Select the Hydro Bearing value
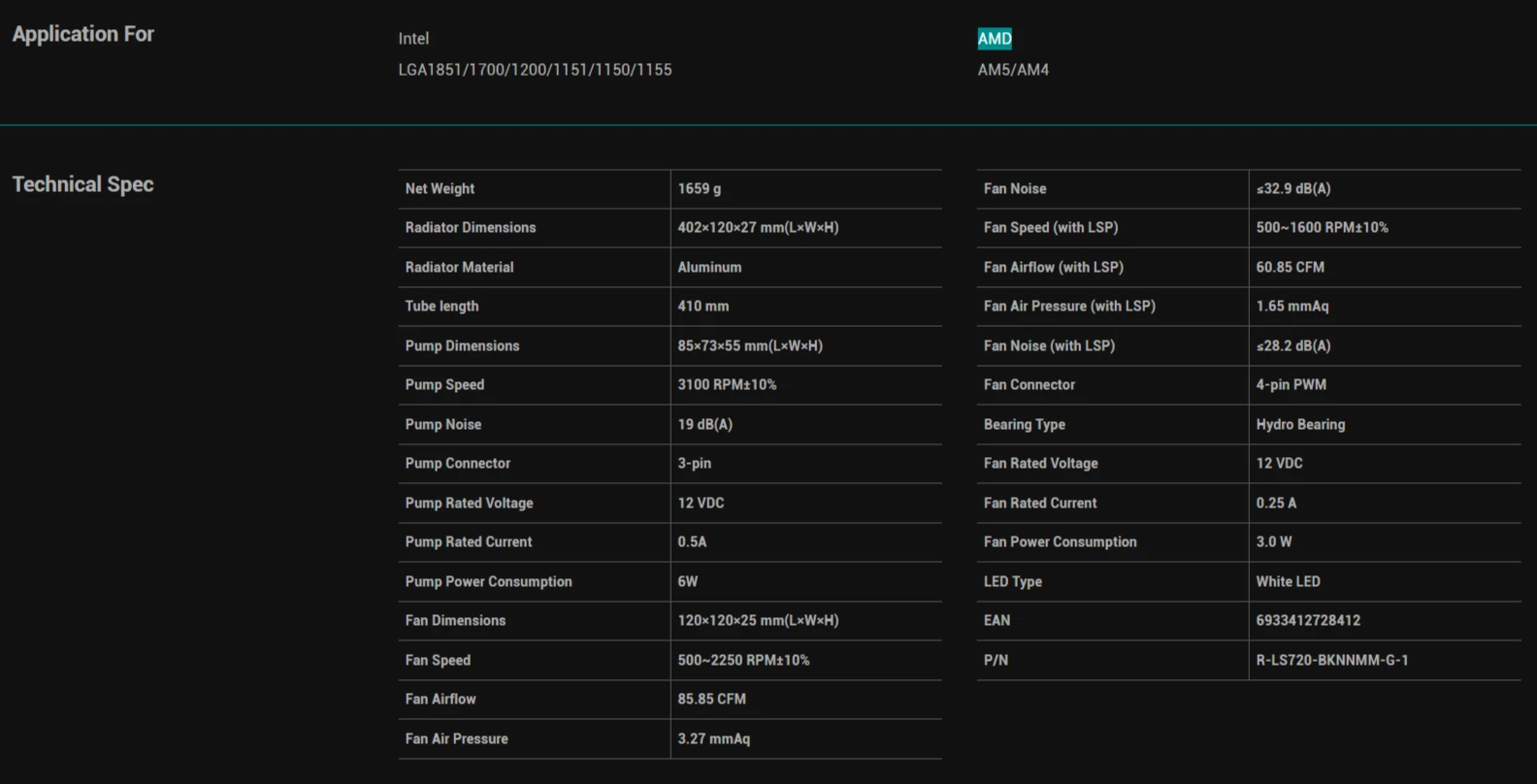Screen dimensions: 1537x784 click(x=1300, y=425)
